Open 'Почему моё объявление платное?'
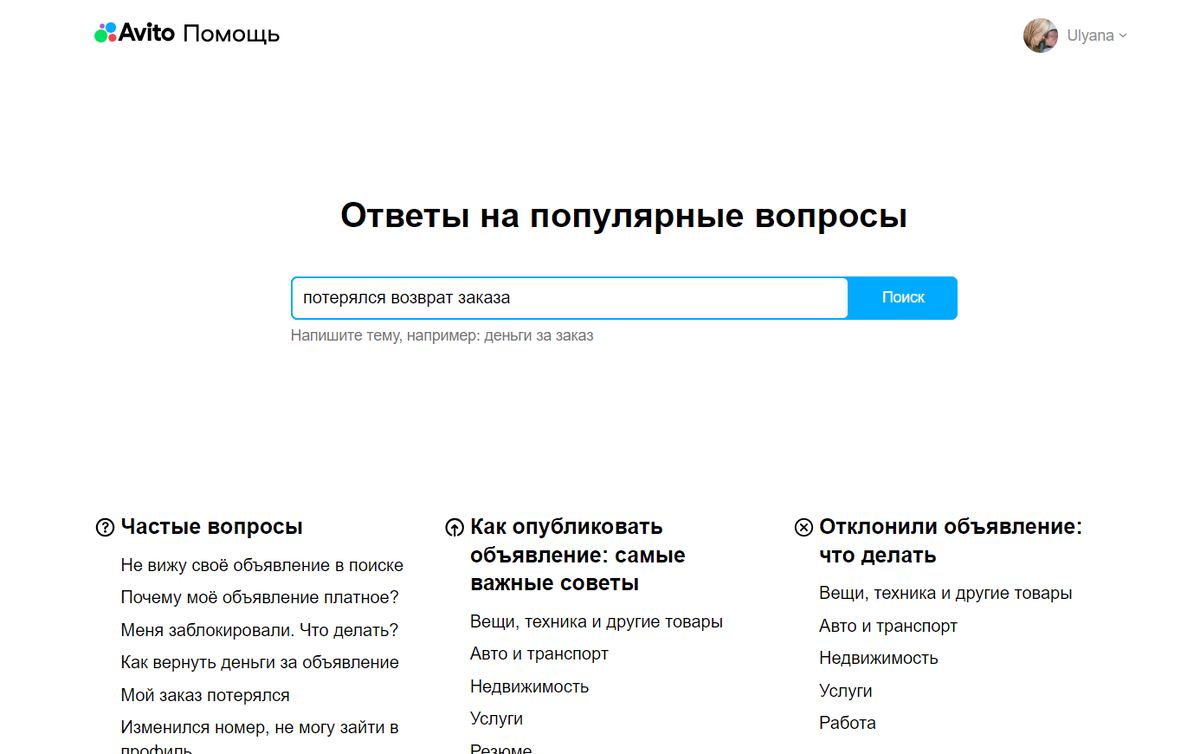The height and width of the screenshot is (754, 1200). [x=260, y=598]
